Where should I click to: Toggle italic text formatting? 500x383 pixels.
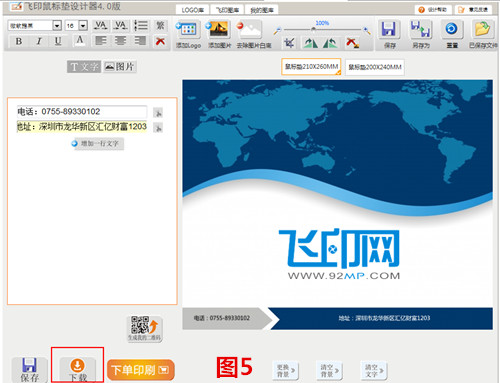pos(39,41)
